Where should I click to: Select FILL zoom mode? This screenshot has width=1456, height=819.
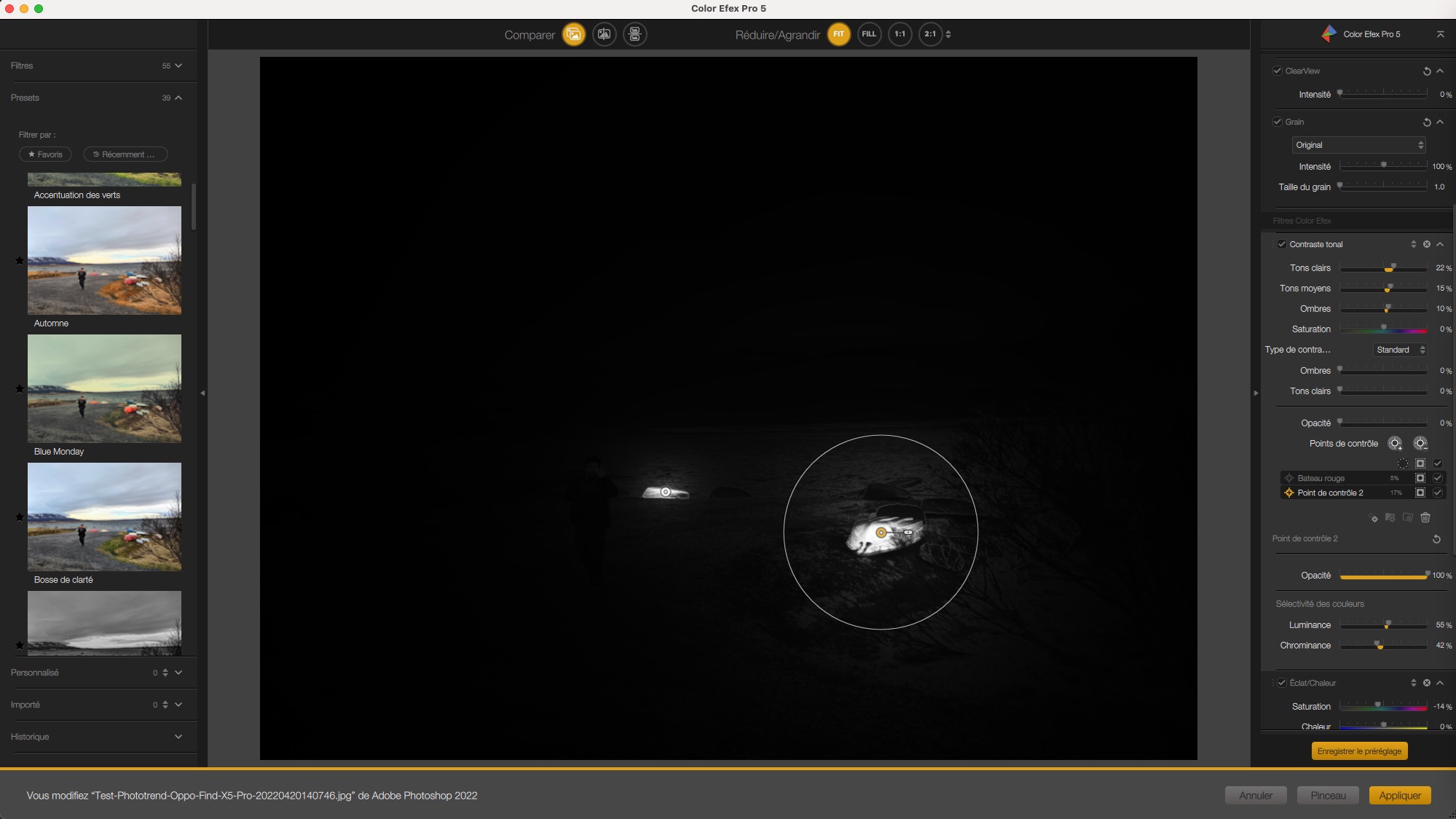(869, 34)
